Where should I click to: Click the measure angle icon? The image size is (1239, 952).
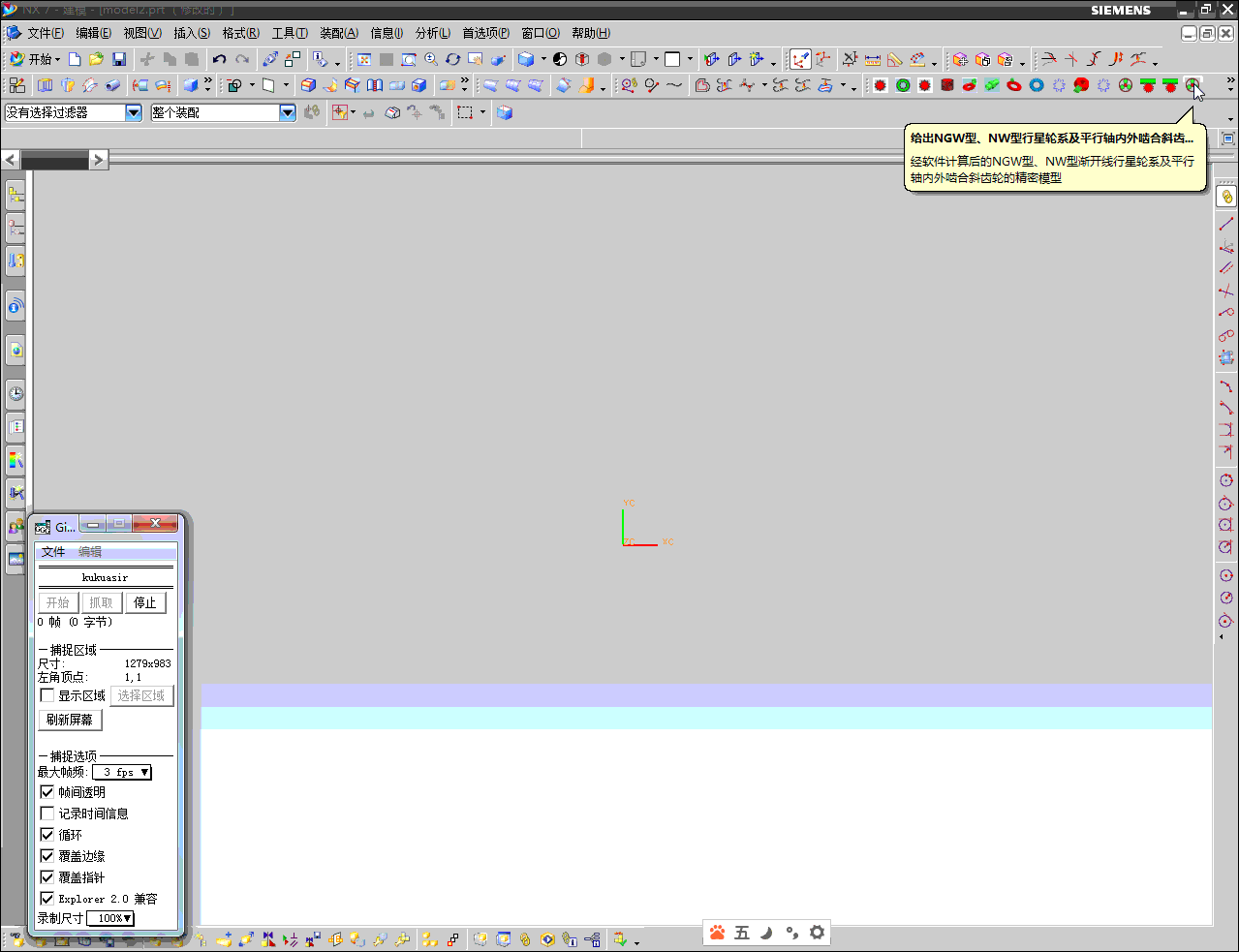(895, 59)
